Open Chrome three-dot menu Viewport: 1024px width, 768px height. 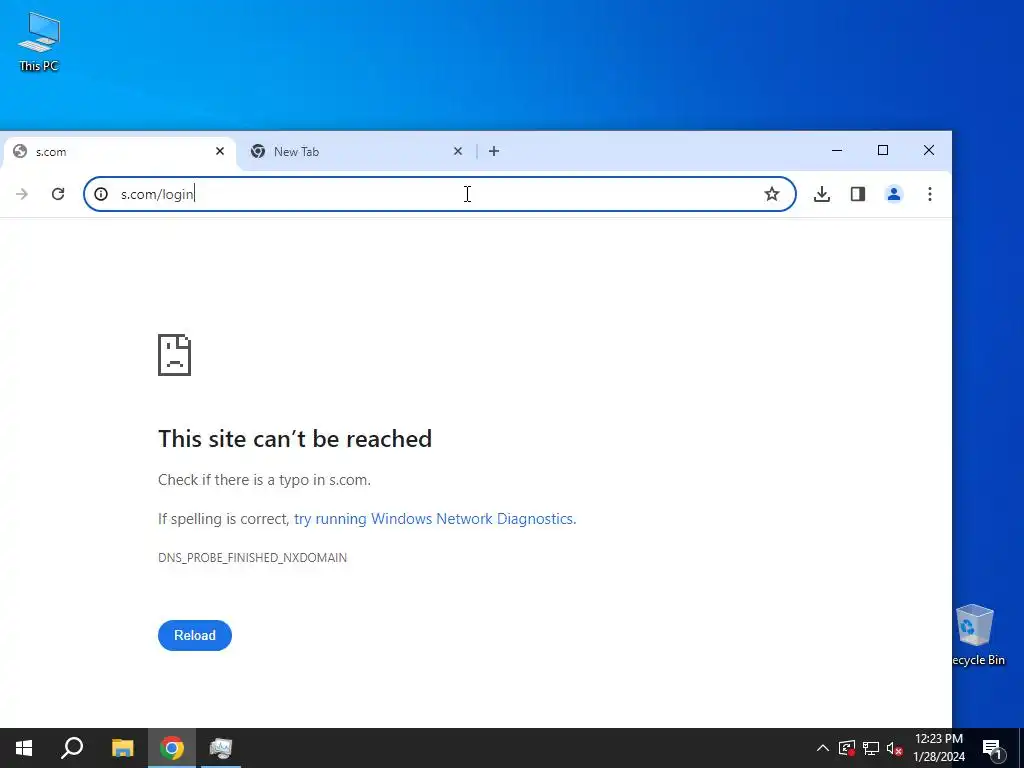pyautogui.click(x=929, y=194)
